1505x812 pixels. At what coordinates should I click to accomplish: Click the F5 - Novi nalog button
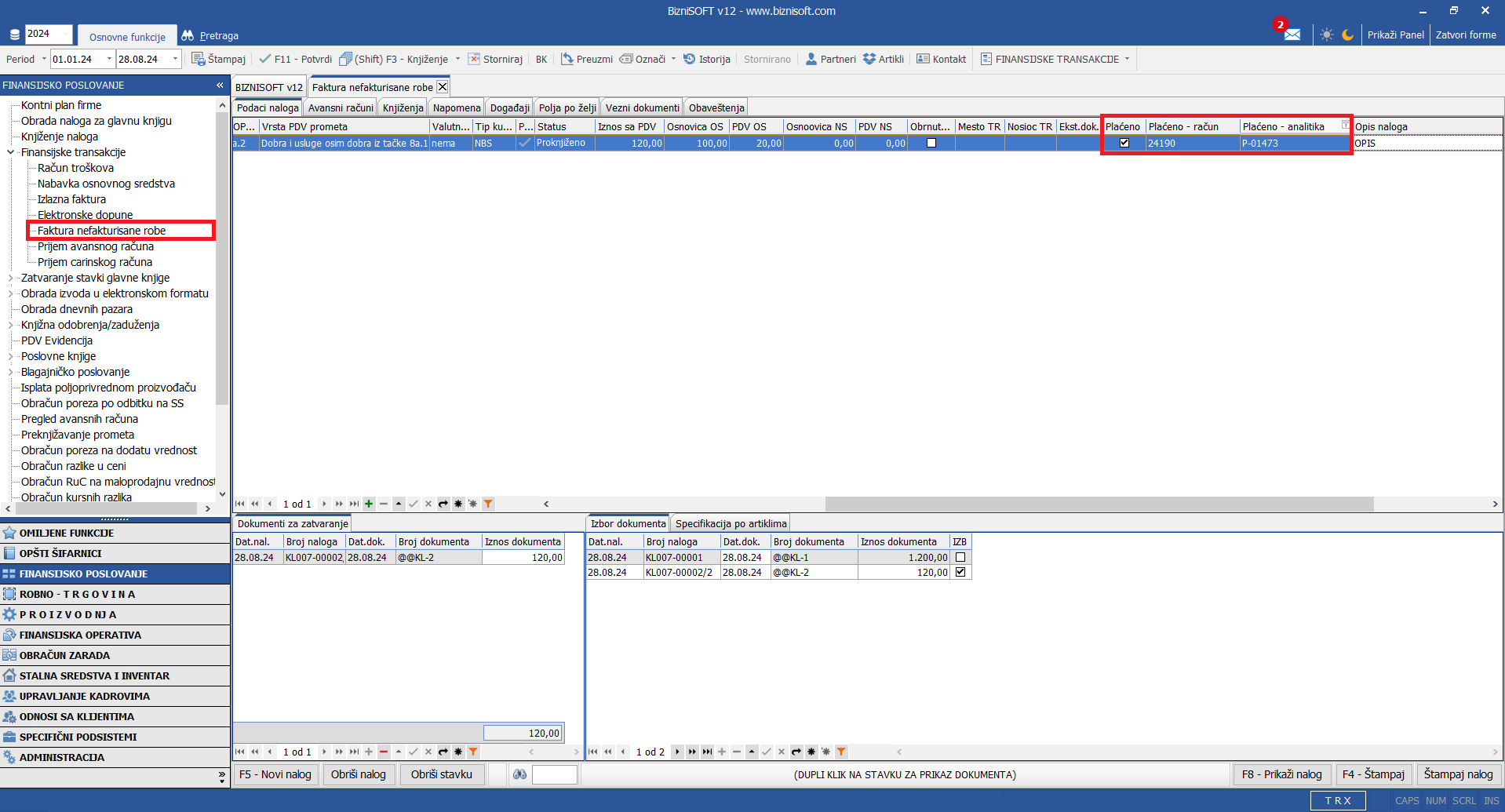[x=275, y=774]
